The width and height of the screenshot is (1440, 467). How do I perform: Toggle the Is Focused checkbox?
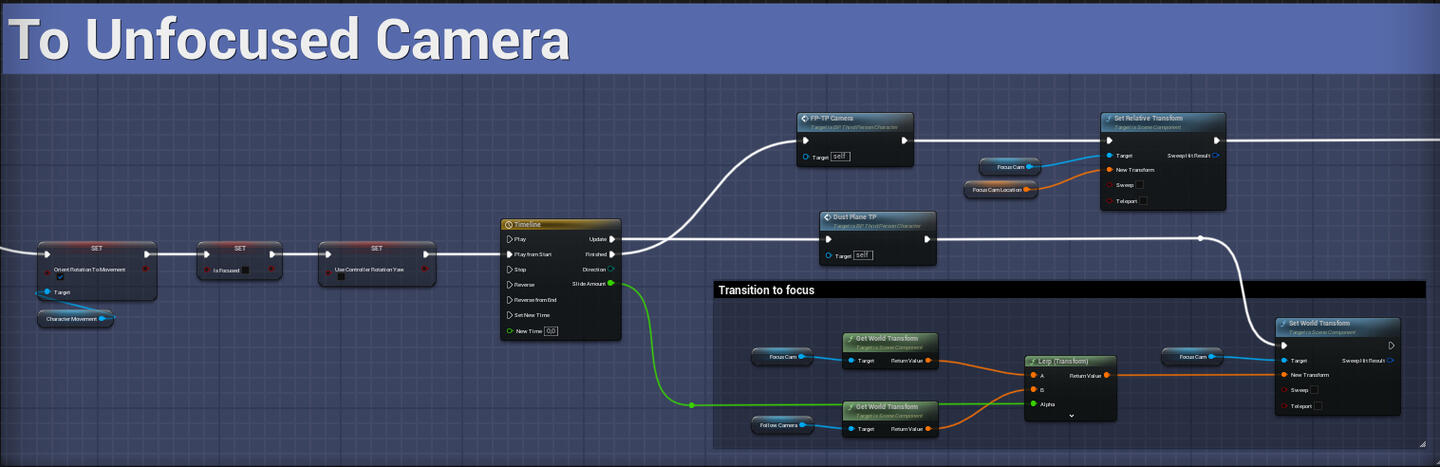245,270
